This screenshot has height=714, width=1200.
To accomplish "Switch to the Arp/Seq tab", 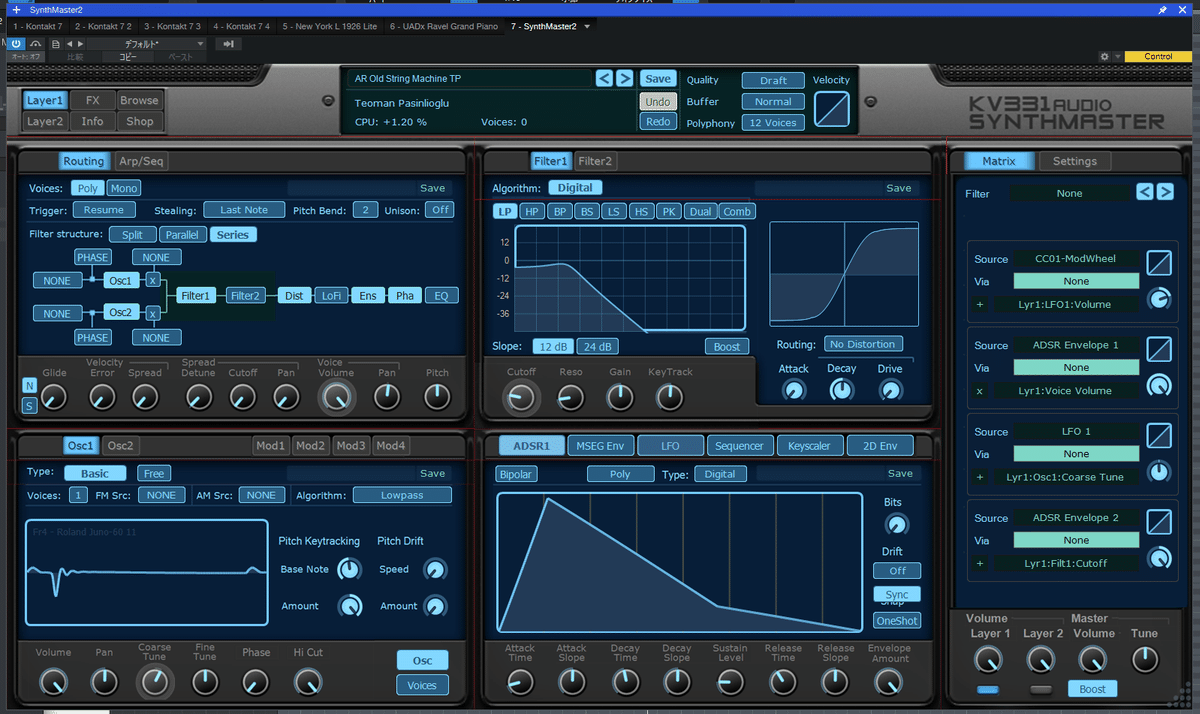I will [x=141, y=161].
